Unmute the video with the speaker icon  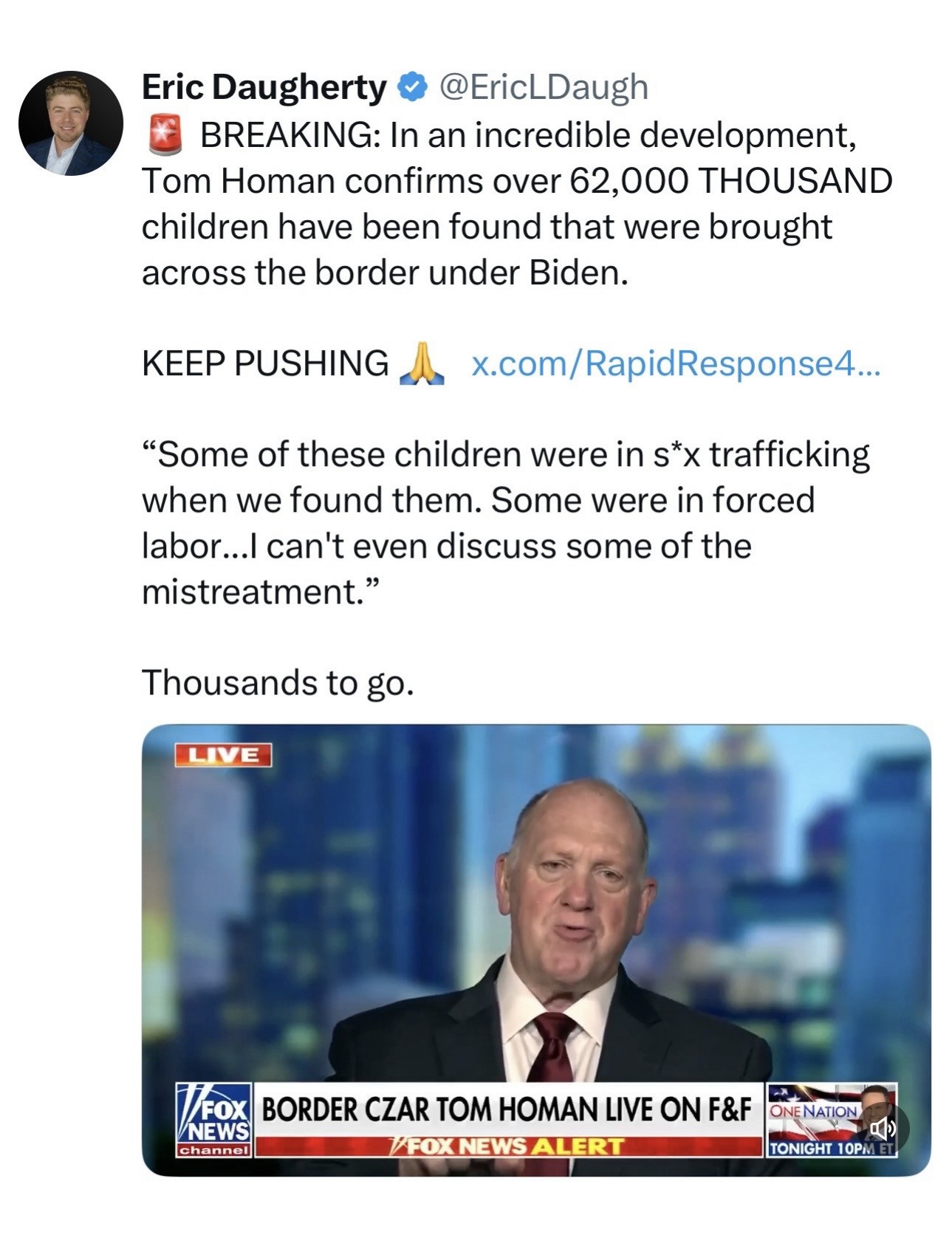882,1128
